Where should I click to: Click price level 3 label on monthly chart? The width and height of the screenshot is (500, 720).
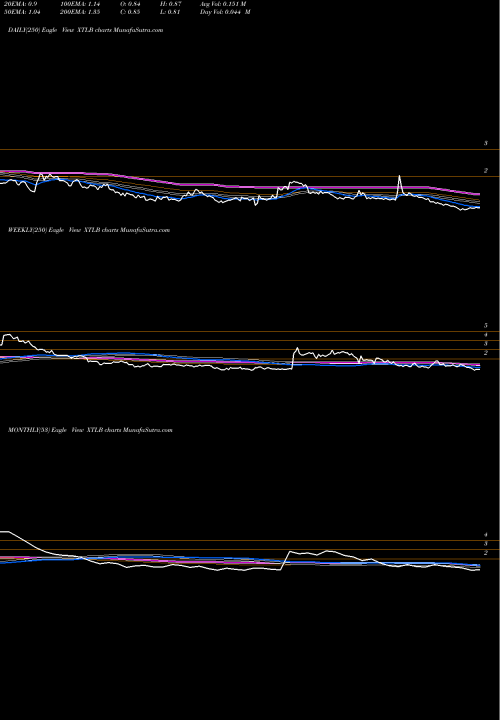pyautogui.click(x=485, y=544)
